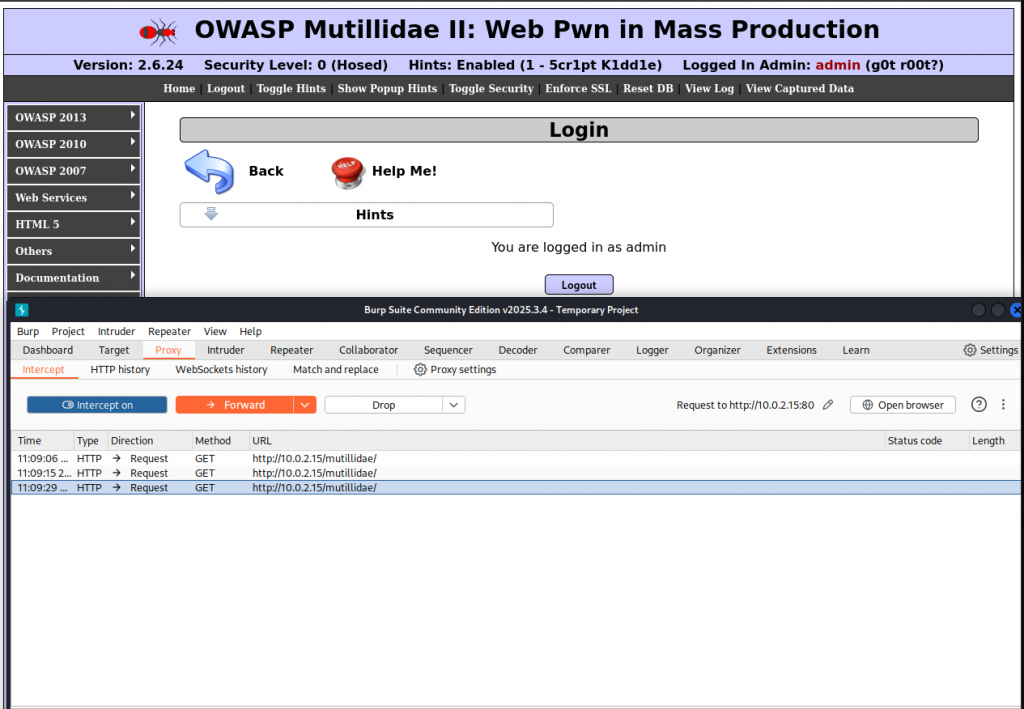Screen dimensions: 1024x709
Task: Open Proxy settings gear link
Action: point(455,370)
